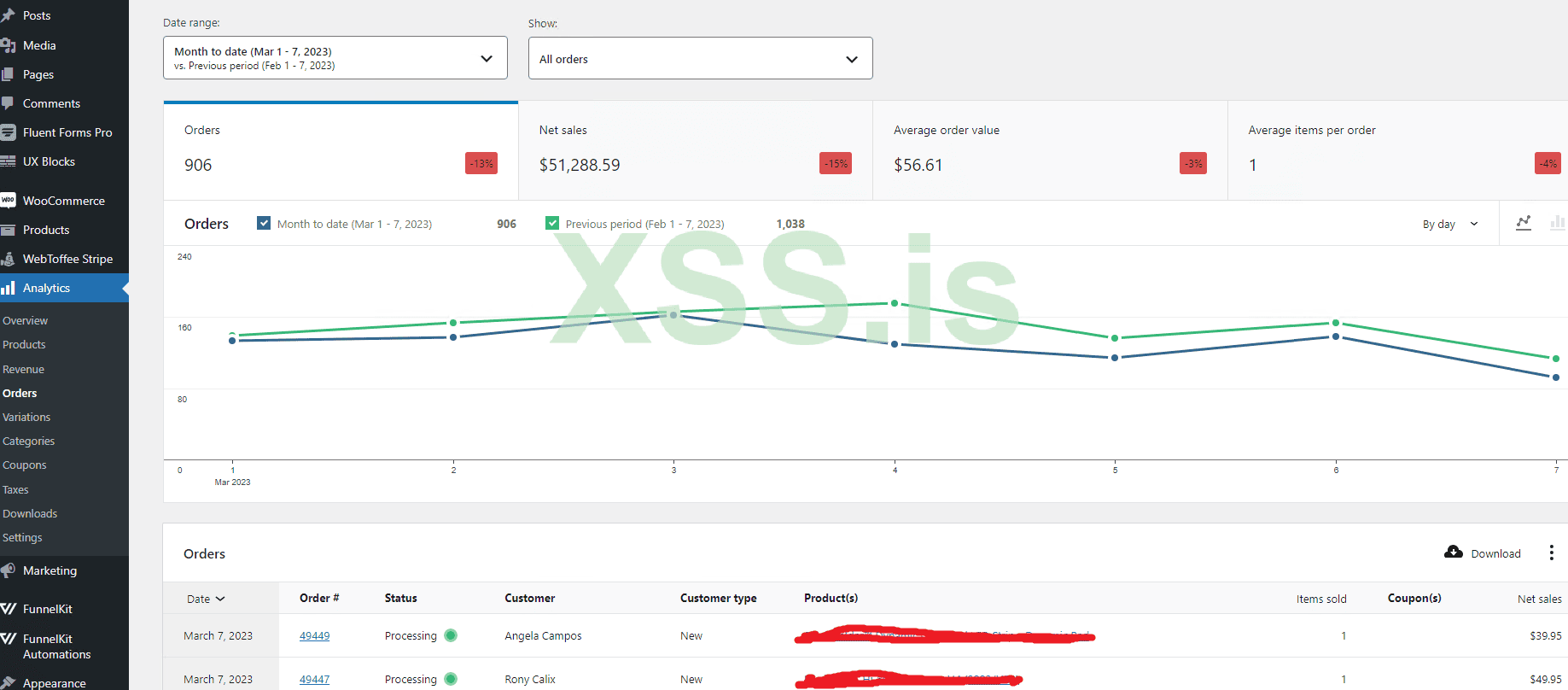This screenshot has width=1568, height=690.
Task: Open the Categories analytics report
Action: pyautogui.click(x=28, y=441)
